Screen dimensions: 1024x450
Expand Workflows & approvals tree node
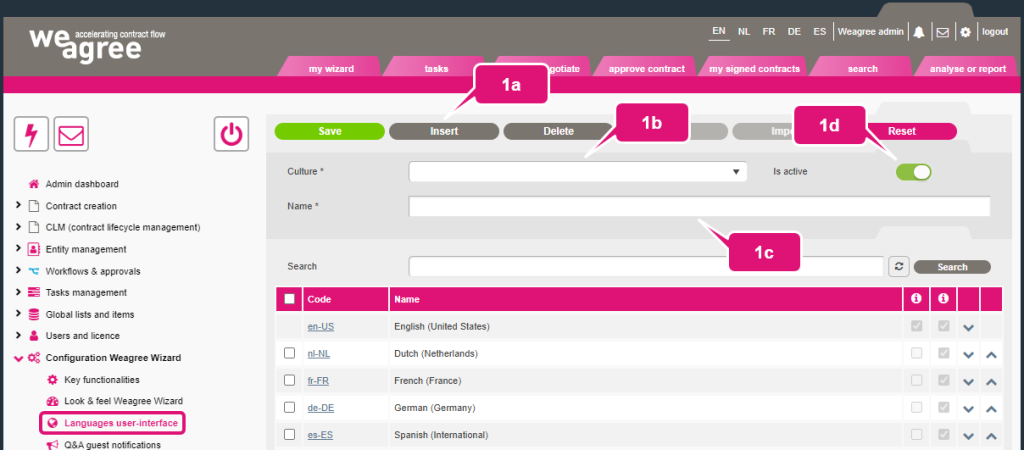pyautogui.click(x=18, y=271)
